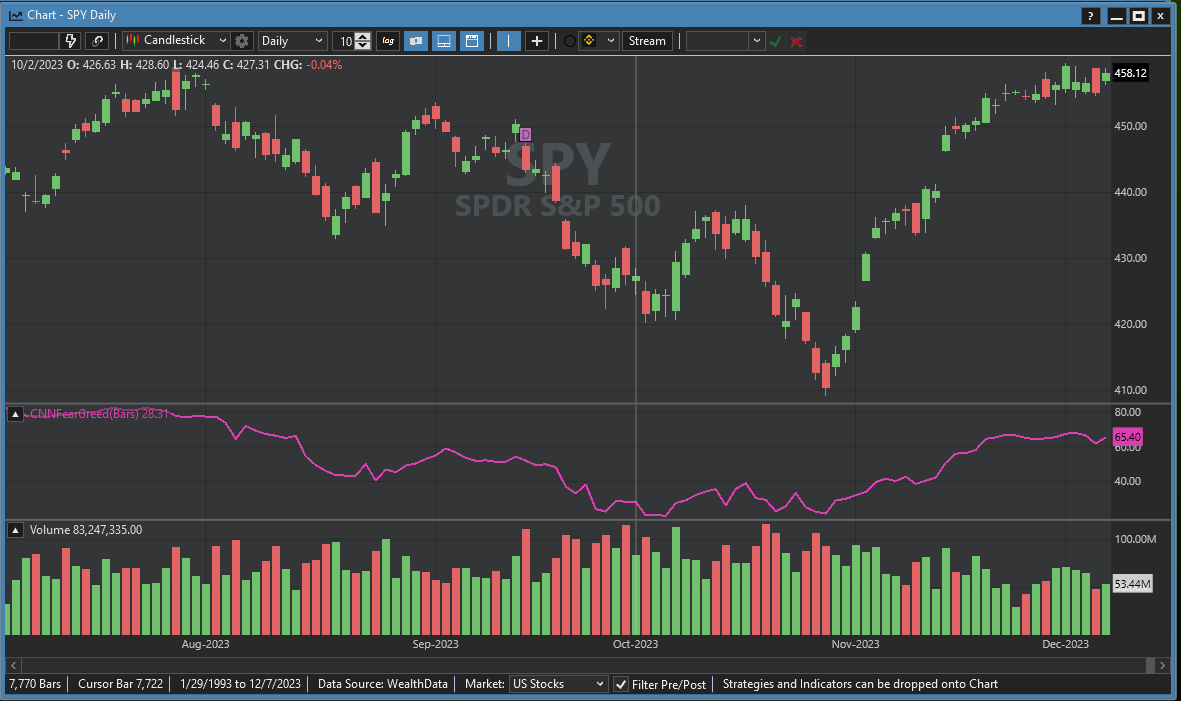Open the Candlestick chart type dropdown
This screenshot has width=1181, height=701.
pos(176,41)
